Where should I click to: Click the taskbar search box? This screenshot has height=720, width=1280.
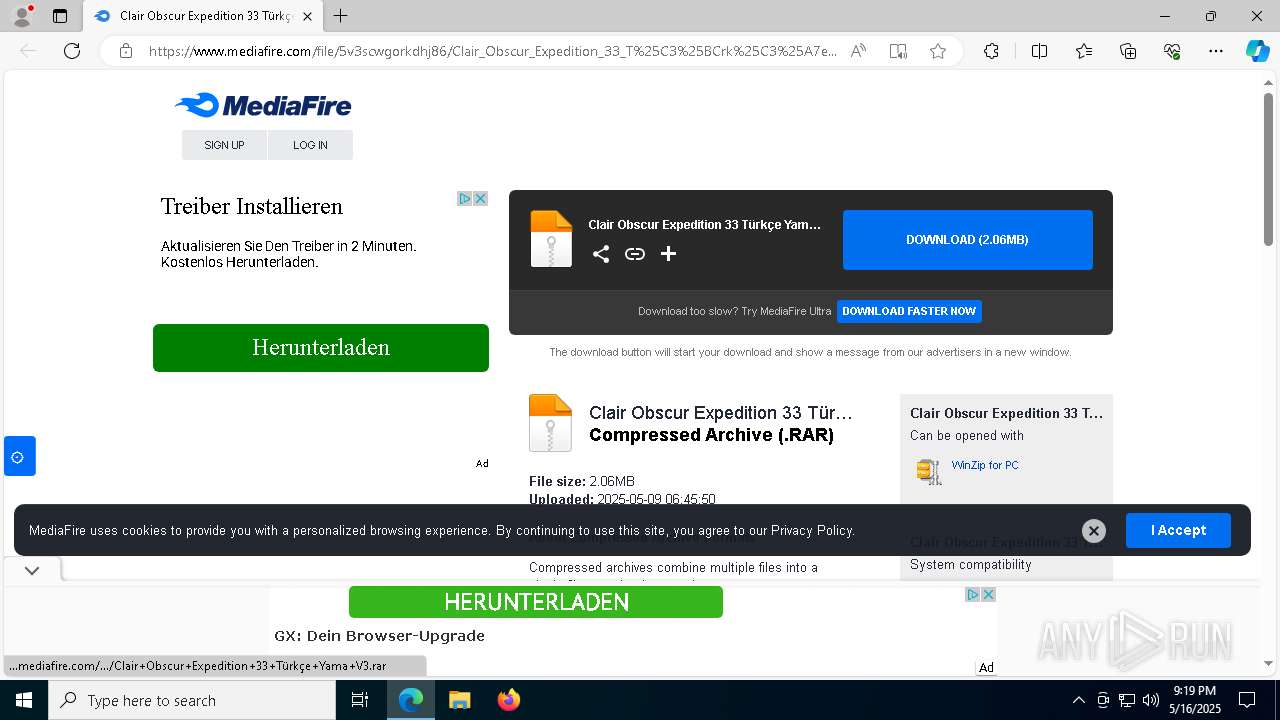(x=192, y=700)
